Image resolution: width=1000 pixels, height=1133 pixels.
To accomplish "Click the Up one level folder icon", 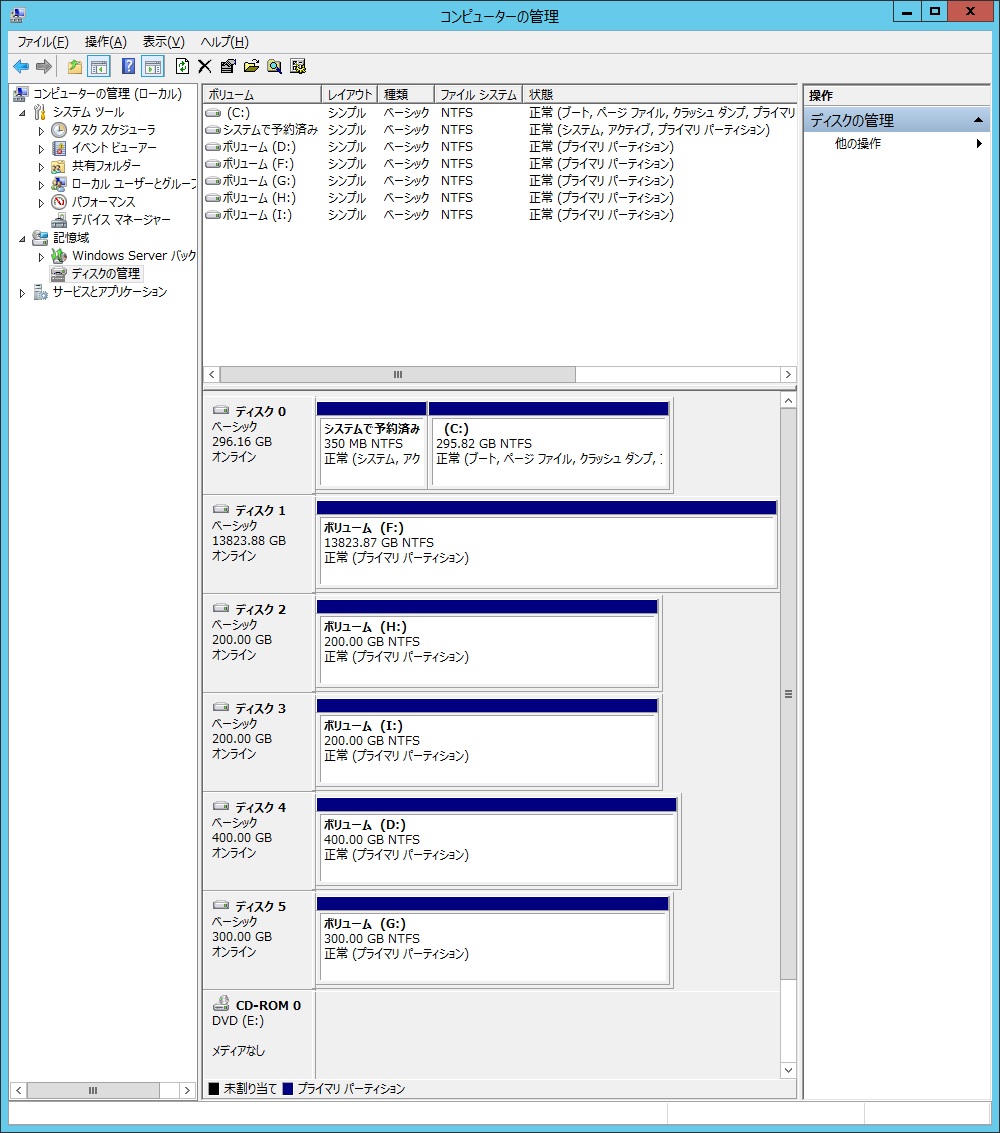I will [75, 67].
